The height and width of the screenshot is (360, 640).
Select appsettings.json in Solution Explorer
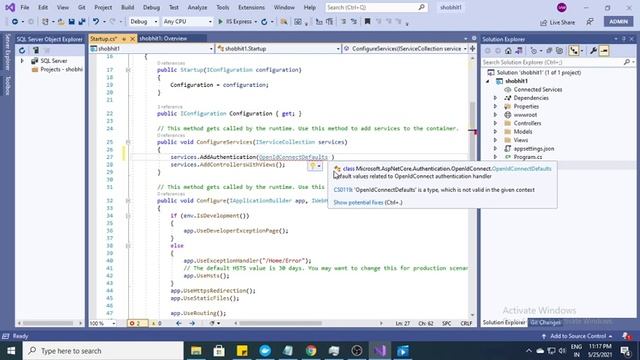click(x=533, y=149)
